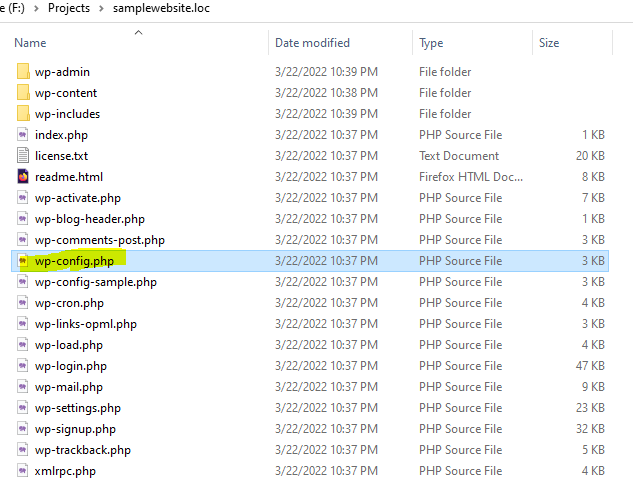
Task: Sort files by the Size column
Action: (549, 43)
